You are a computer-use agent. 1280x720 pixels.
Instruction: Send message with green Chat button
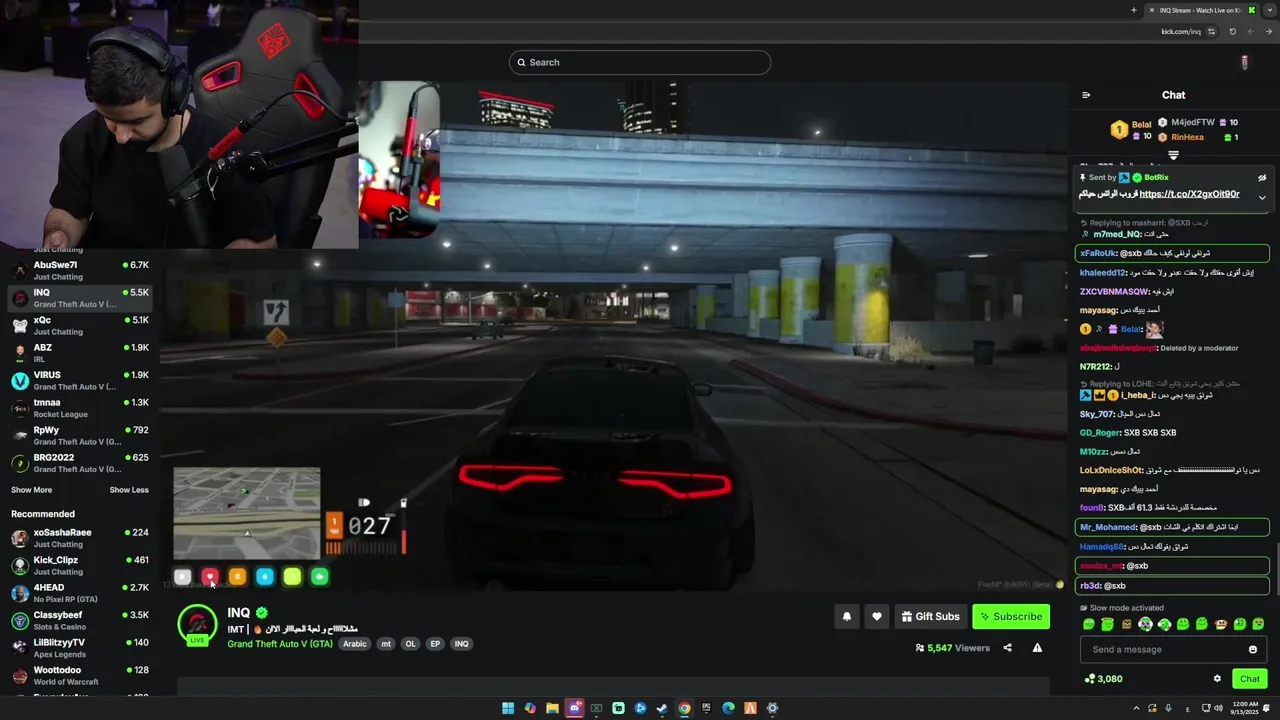coord(1250,679)
